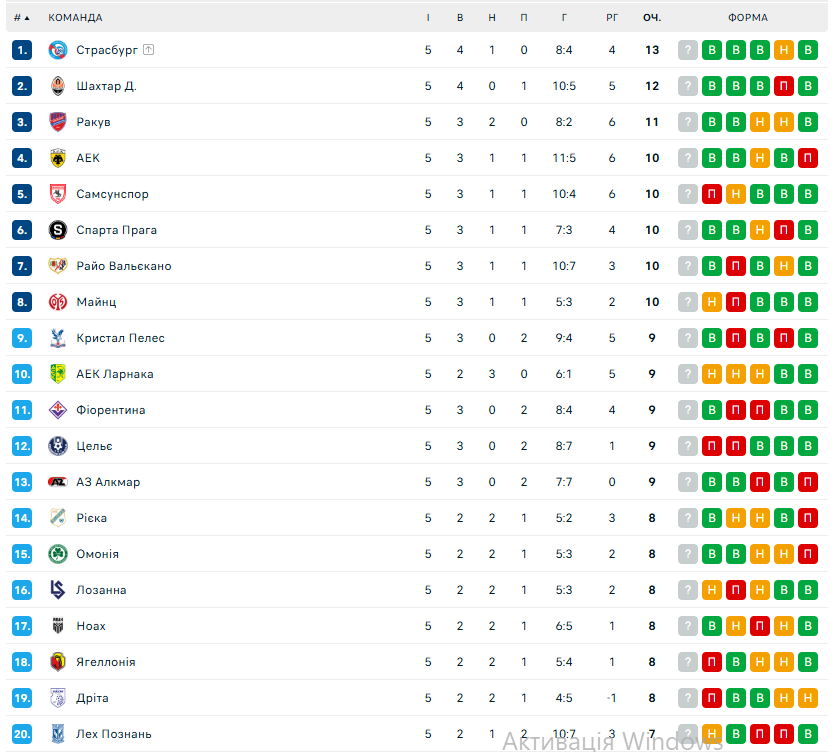Click the Ягеллонія club crest
The width and height of the screenshot is (835, 752).
[x=58, y=662]
